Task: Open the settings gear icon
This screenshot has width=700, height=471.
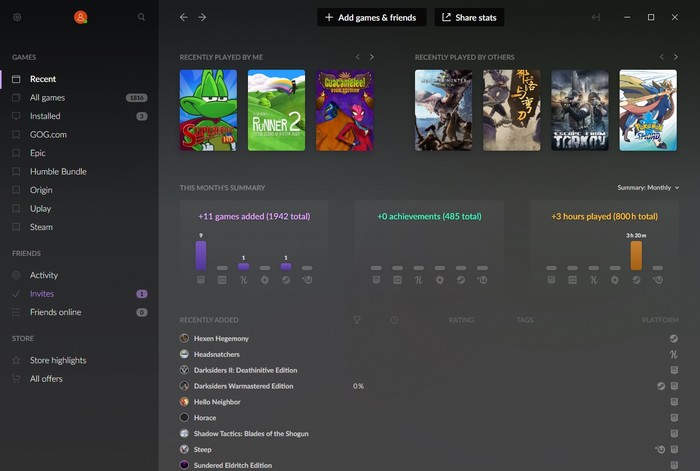Action: (x=17, y=17)
